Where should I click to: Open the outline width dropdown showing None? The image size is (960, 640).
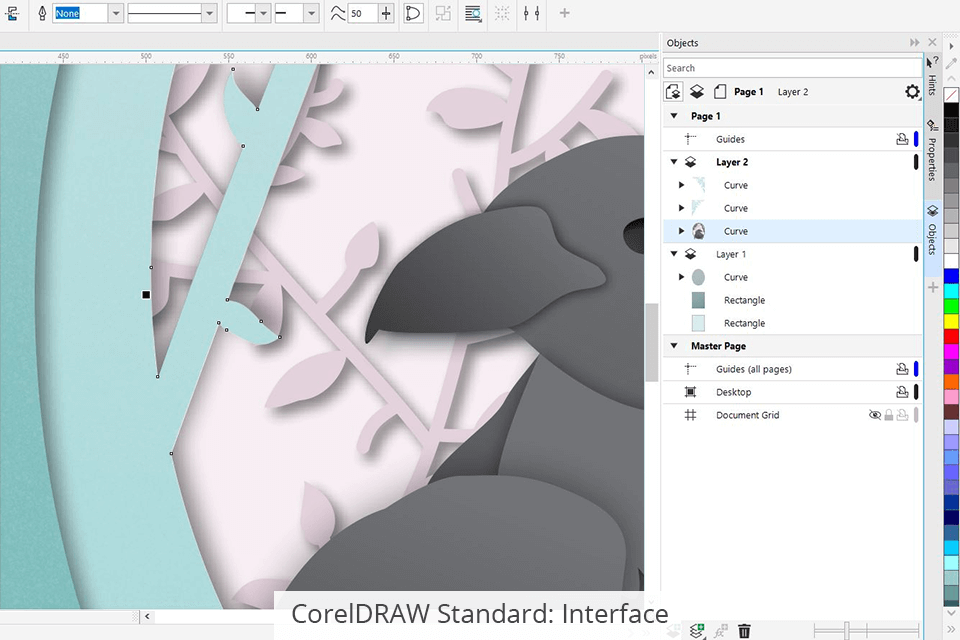coord(116,13)
